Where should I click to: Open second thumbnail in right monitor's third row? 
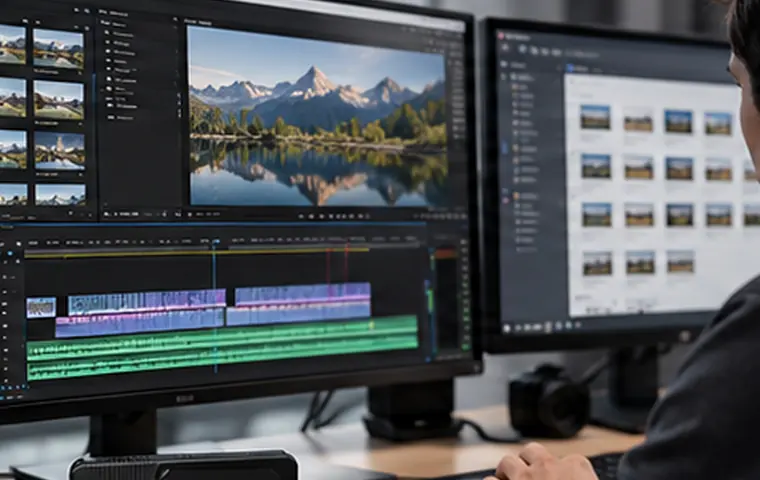point(638,214)
